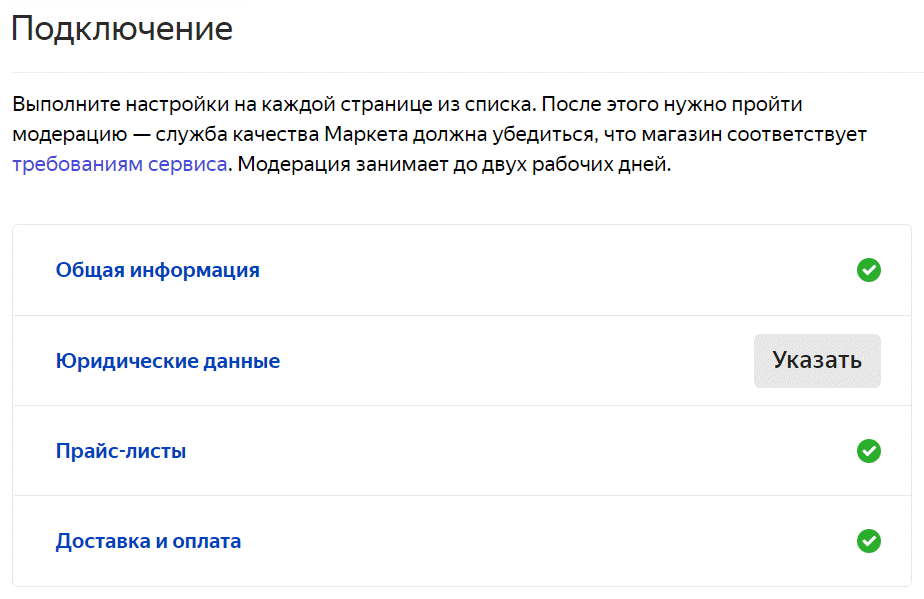The height and width of the screenshot is (599, 924).
Task: Click the phrase служба качества in the description
Action: 237,134
